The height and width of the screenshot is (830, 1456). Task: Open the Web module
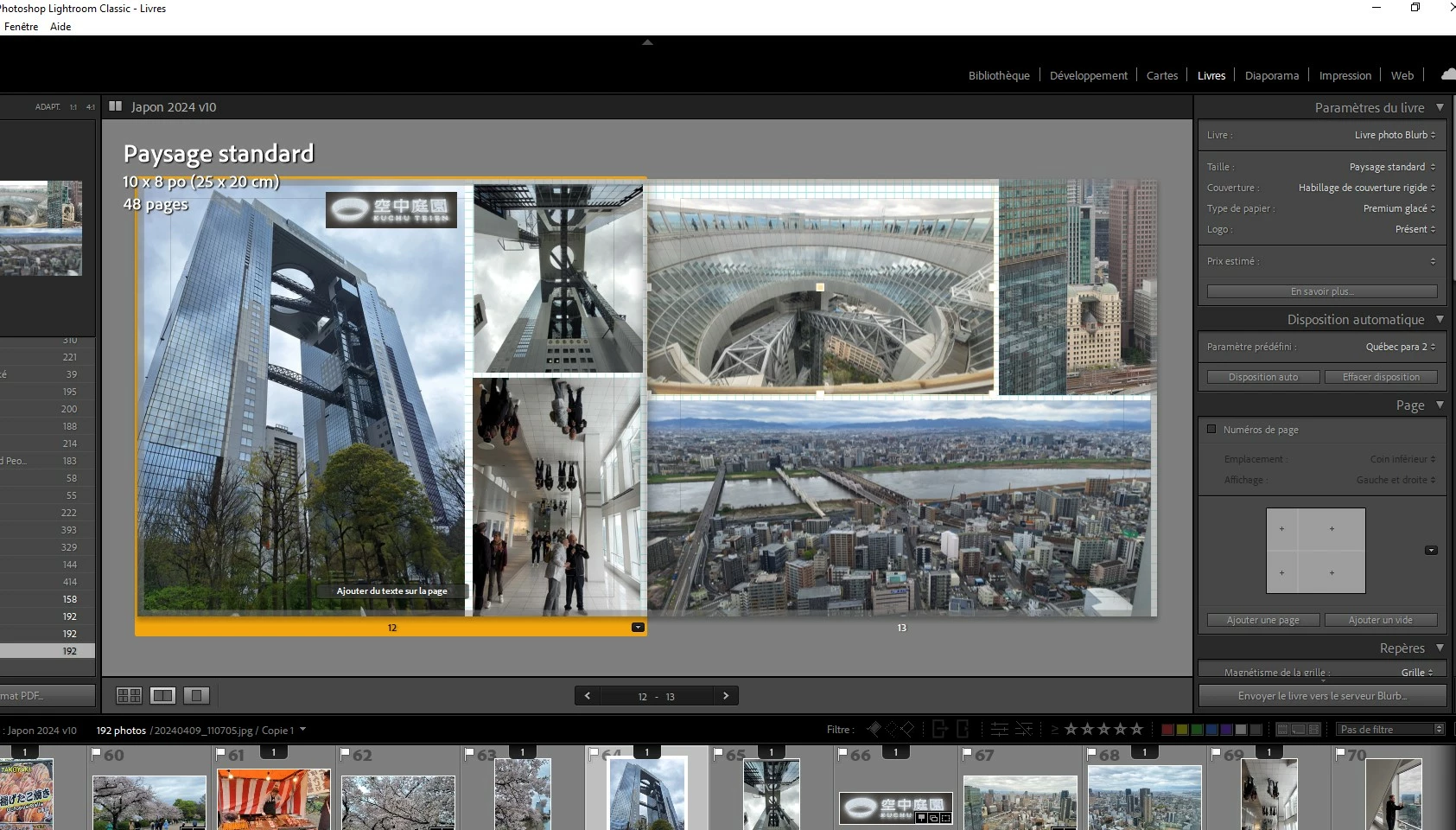click(1402, 75)
